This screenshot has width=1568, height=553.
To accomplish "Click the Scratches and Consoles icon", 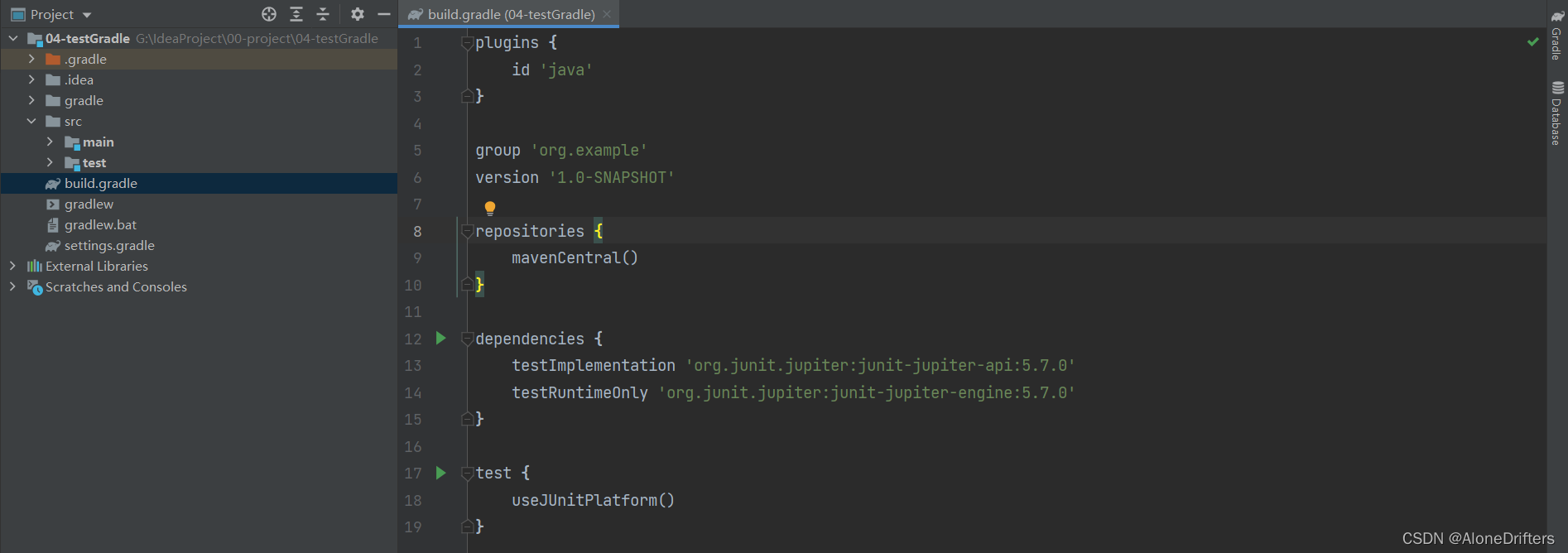I will pos(35,287).
